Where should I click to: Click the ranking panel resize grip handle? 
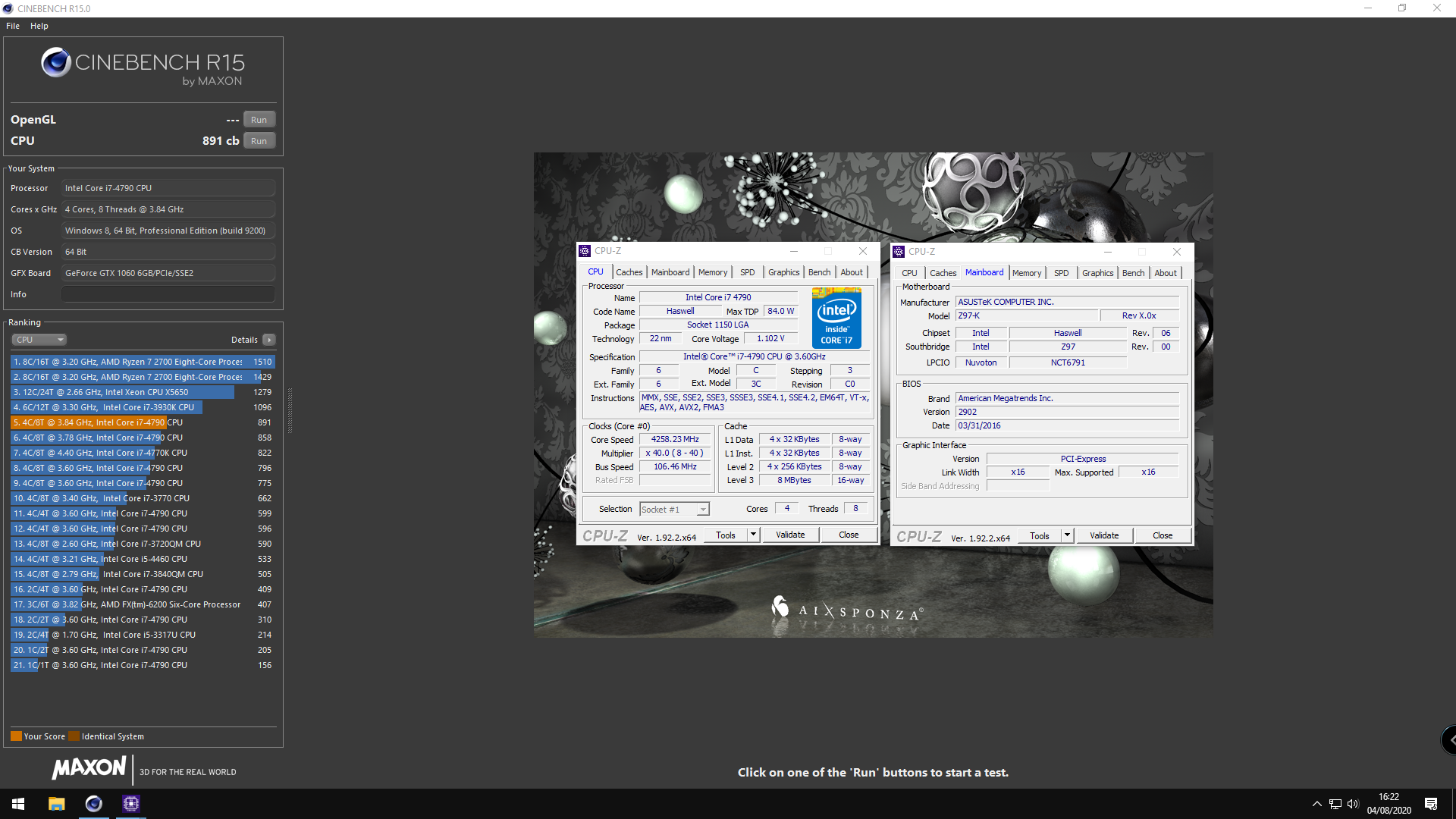290,410
